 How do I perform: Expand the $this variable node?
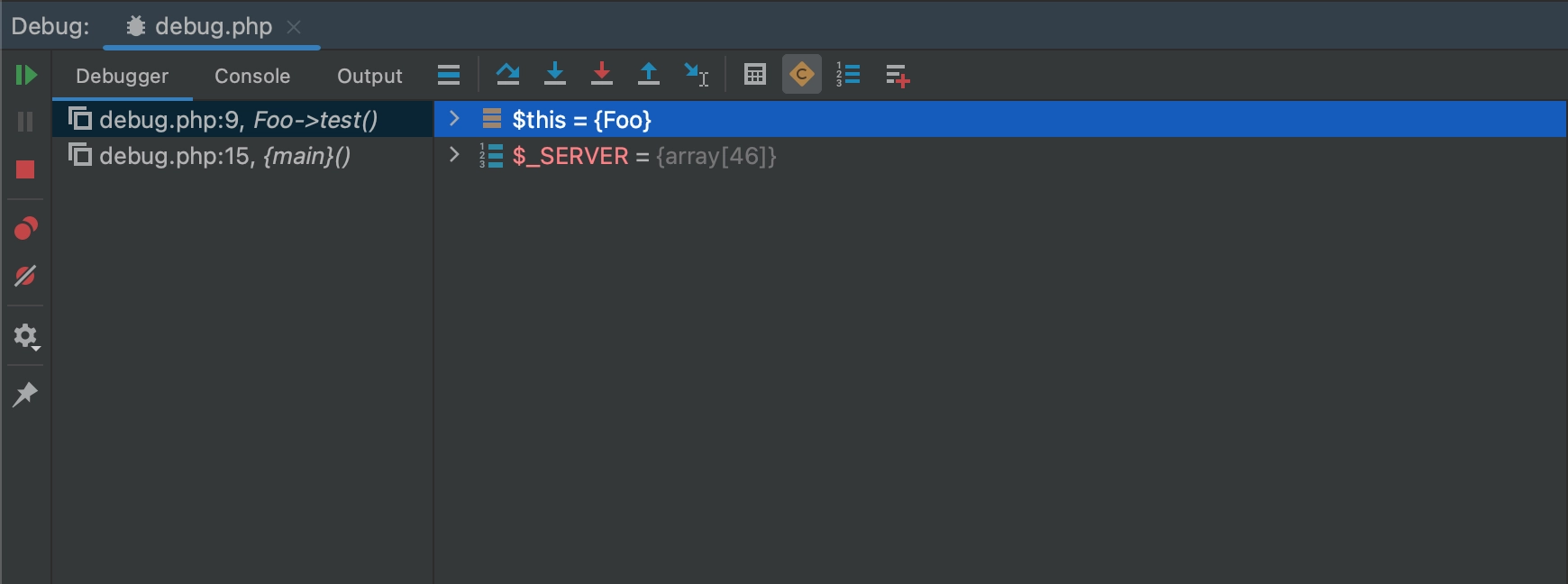[x=455, y=119]
